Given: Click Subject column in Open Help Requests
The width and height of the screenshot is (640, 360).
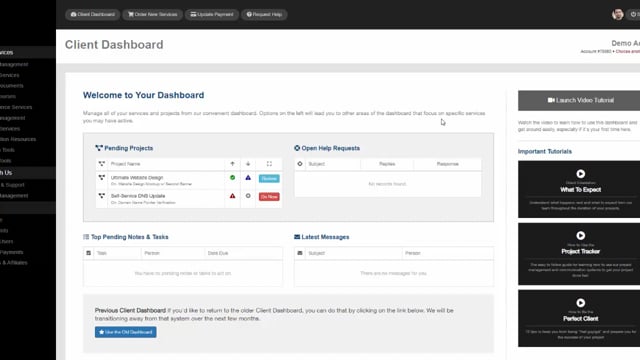Looking at the screenshot, I should coord(316,164).
